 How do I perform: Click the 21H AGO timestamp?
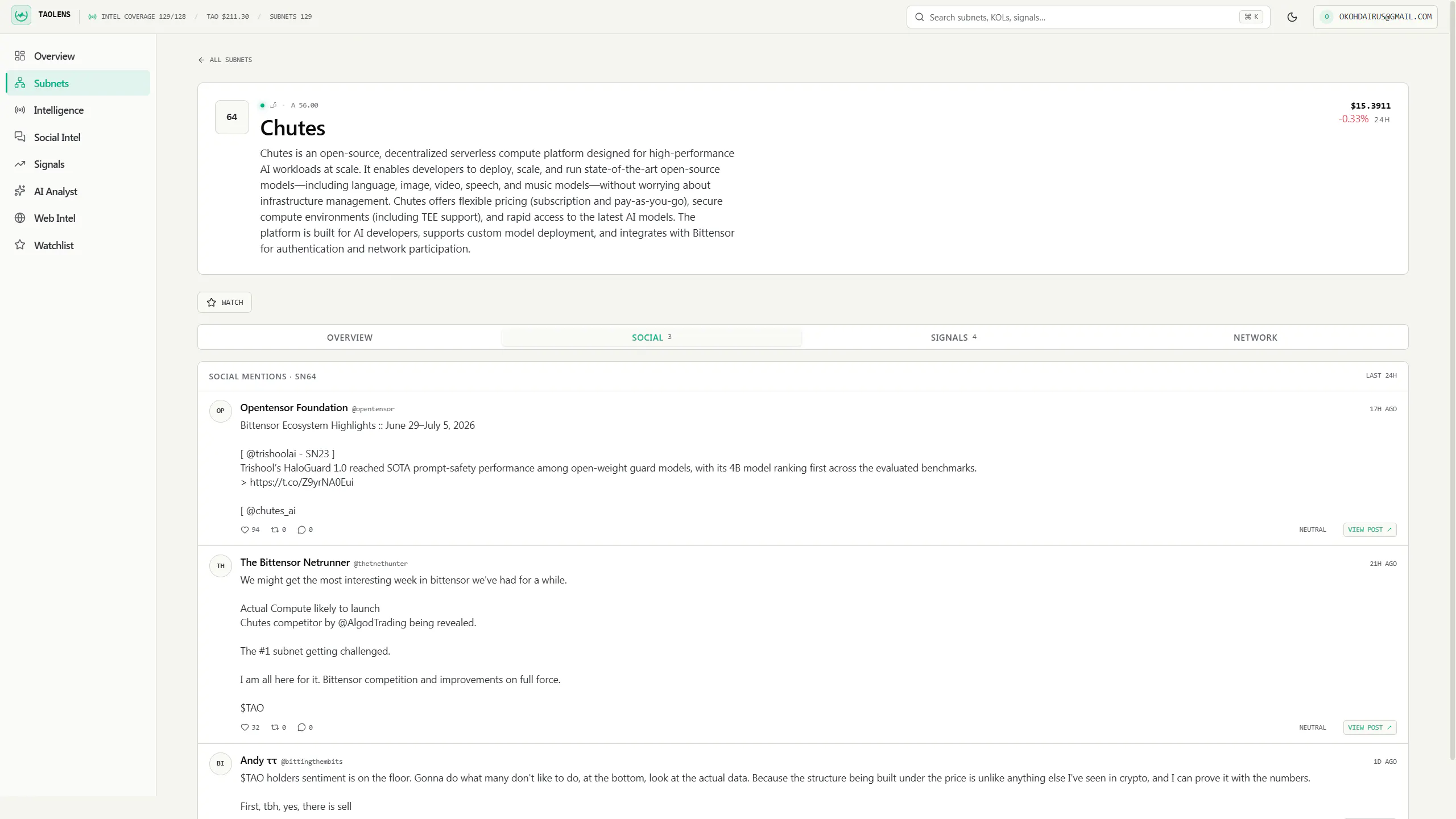click(x=1383, y=564)
